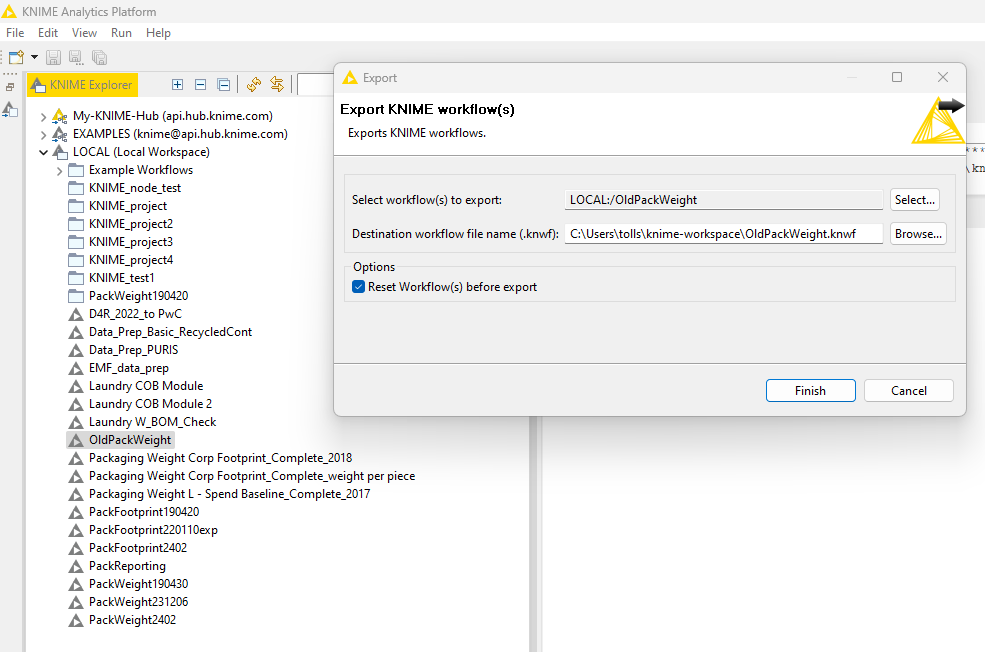Expand the Example Workflows folder

pyautogui.click(x=59, y=170)
